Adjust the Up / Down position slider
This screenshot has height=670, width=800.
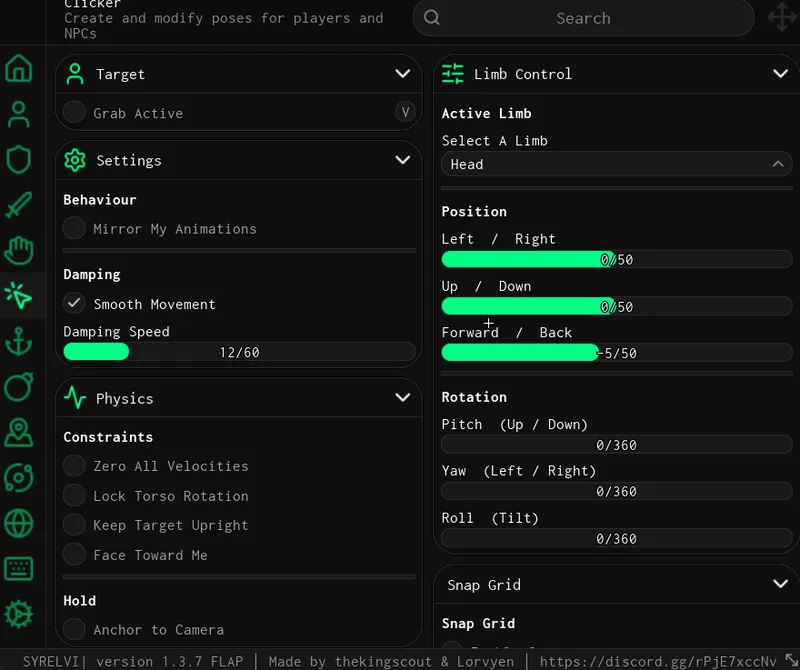(616, 306)
